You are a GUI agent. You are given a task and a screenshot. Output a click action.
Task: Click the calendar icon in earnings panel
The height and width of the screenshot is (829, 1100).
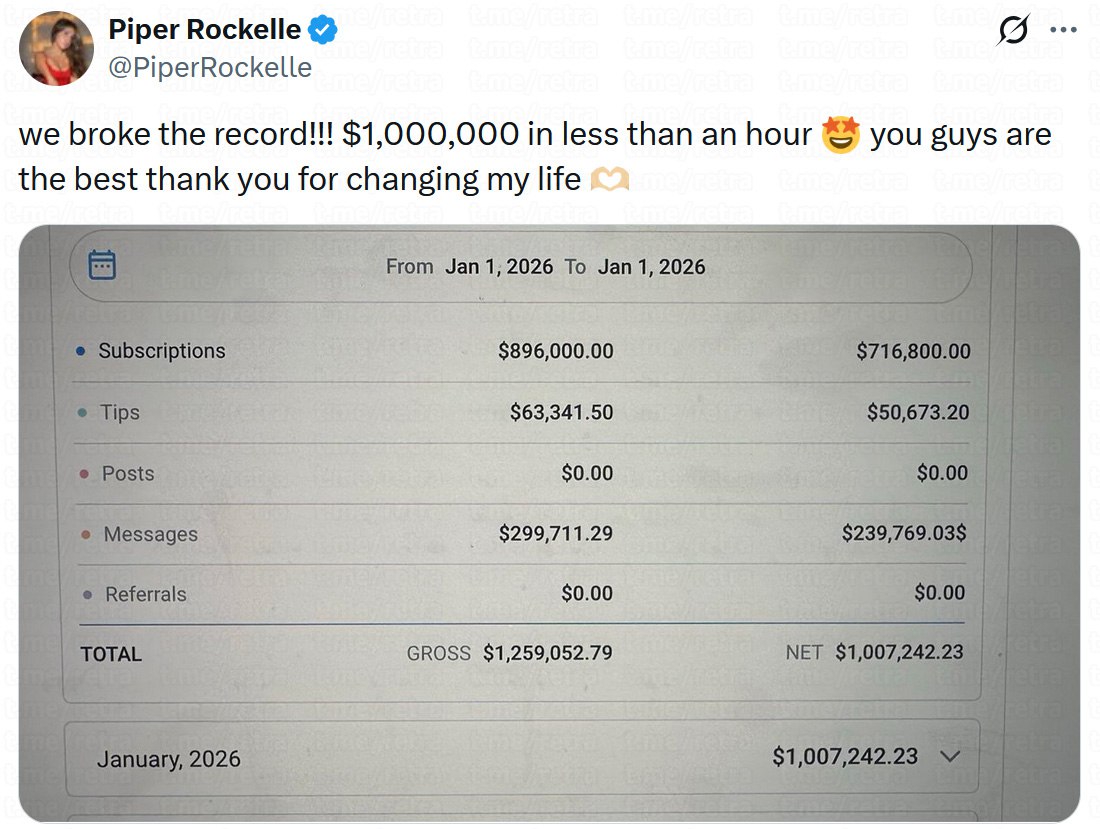[x=102, y=265]
